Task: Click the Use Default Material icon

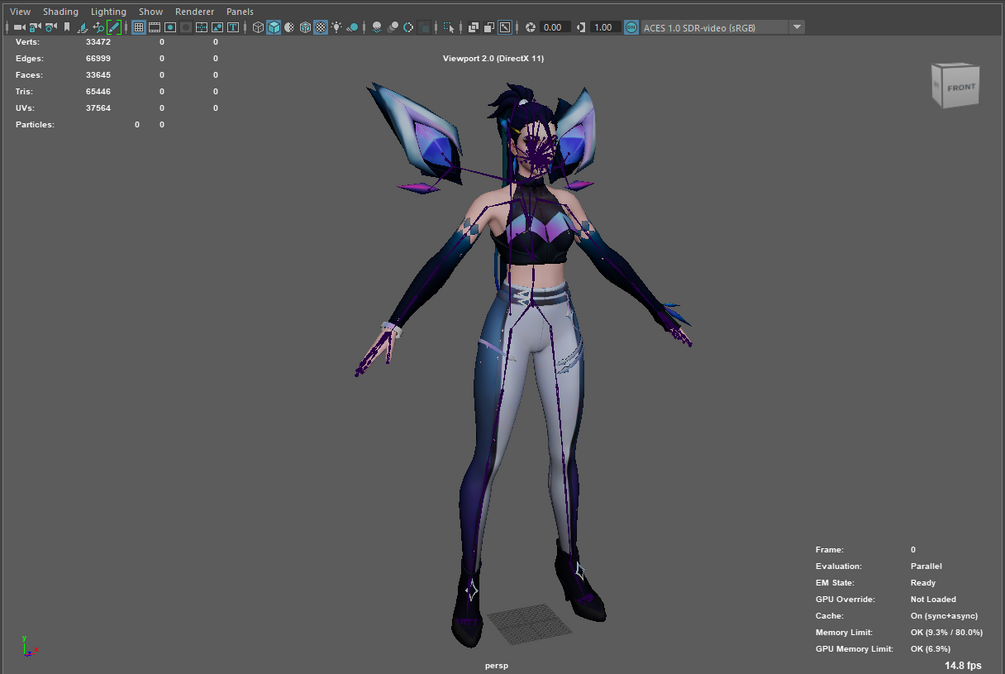Action: (x=289, y=27)
